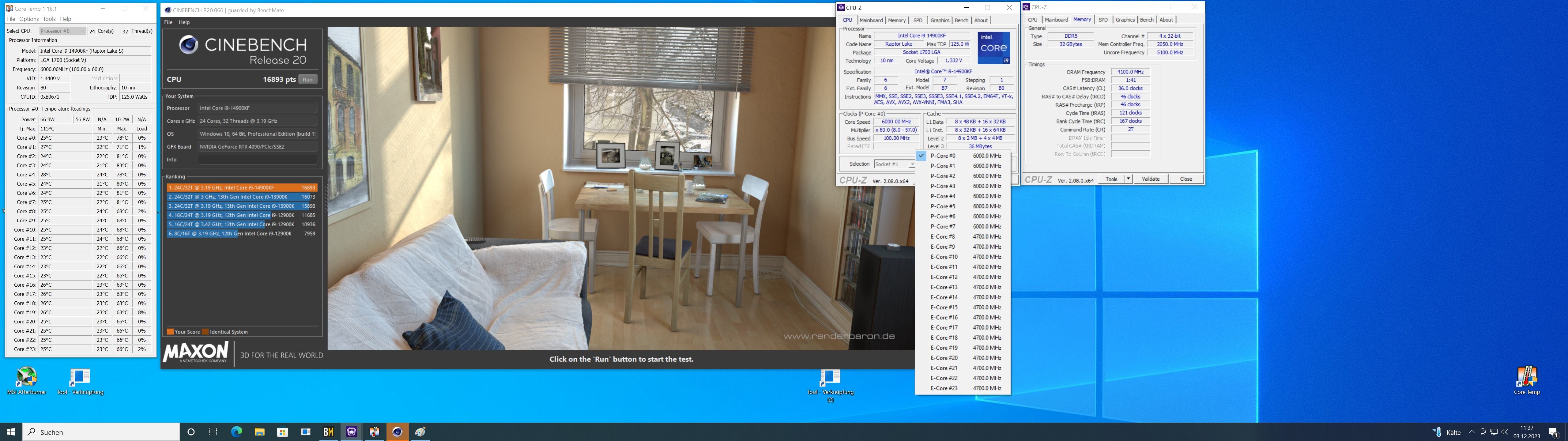Switch to SPD tab in Memory window
This screenshot has width=1568, height=441.
point(1103,20)
